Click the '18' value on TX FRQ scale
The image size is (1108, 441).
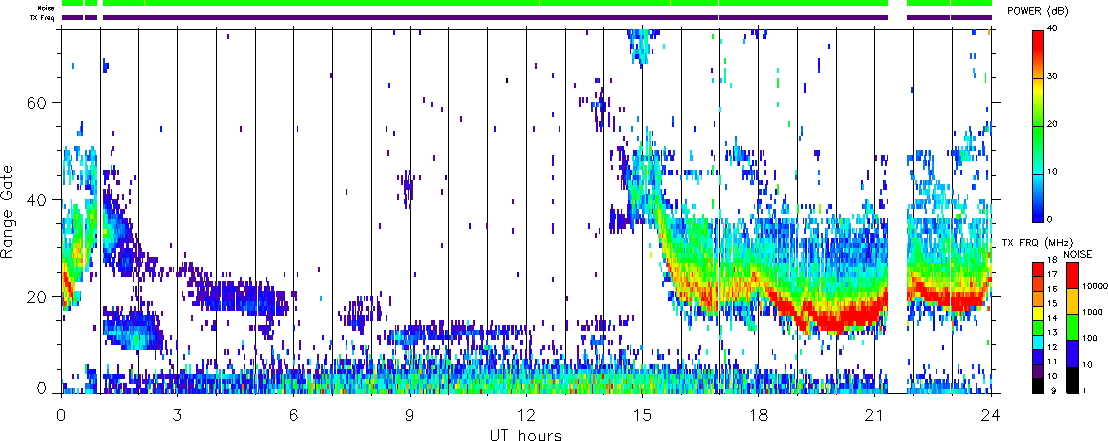coord(1051,261)
